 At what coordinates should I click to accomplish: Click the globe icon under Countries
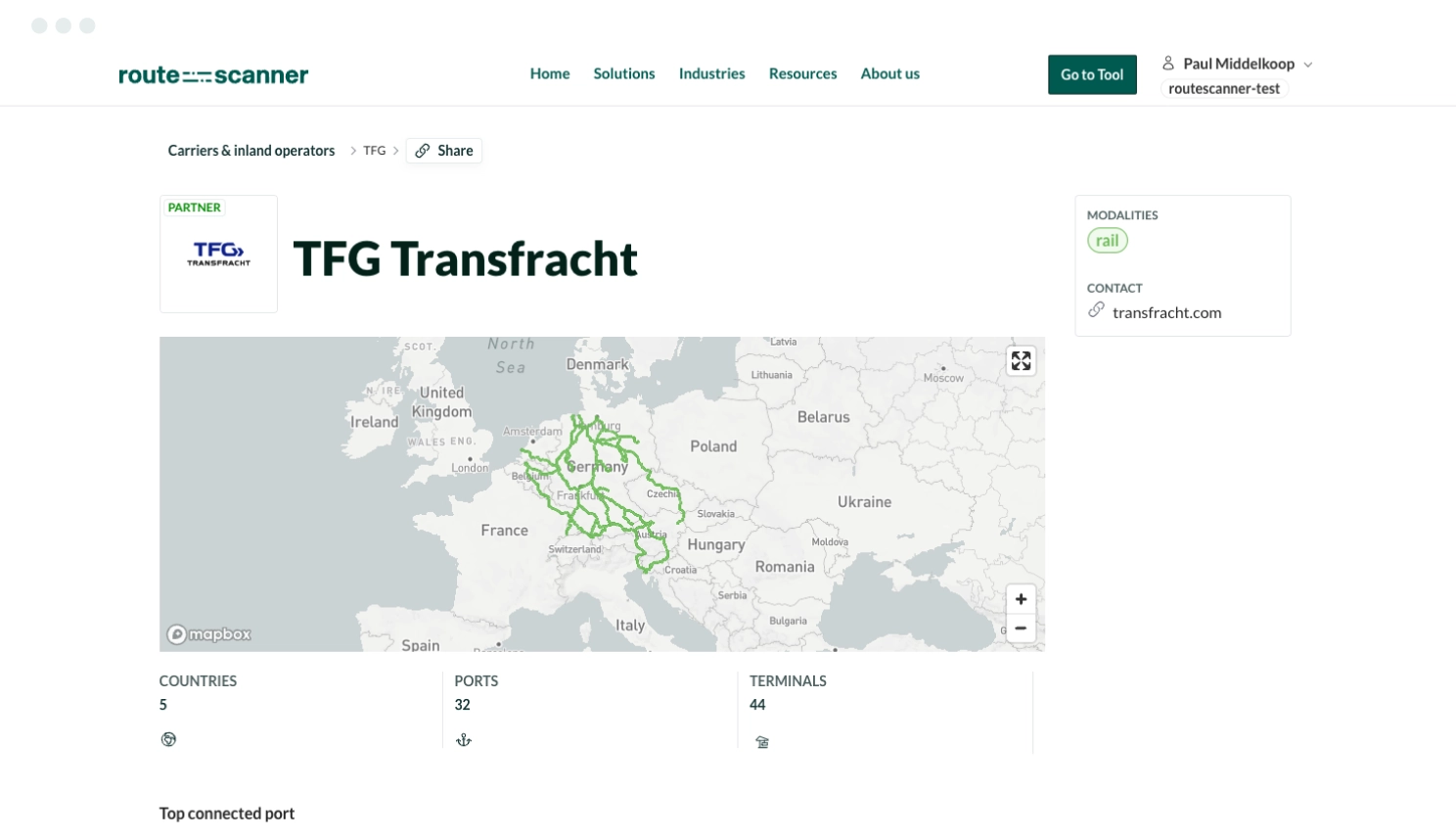click(168, 739)
